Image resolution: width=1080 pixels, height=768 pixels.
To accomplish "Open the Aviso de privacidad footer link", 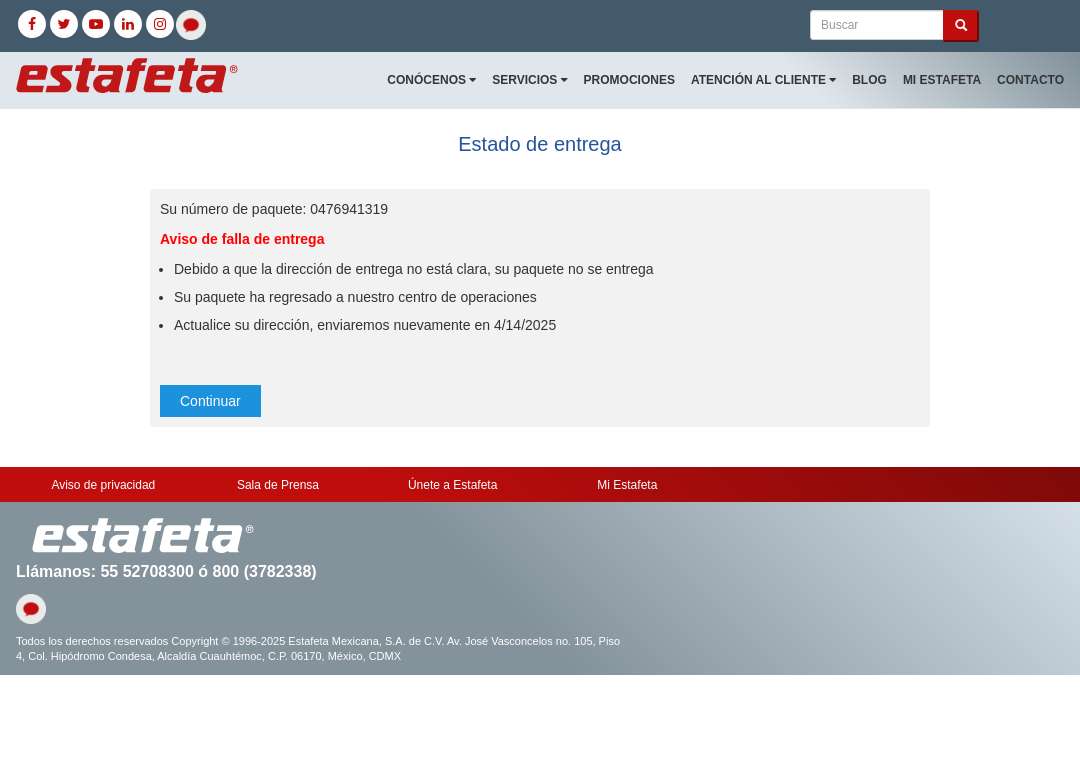I will (x=103, y=485).
